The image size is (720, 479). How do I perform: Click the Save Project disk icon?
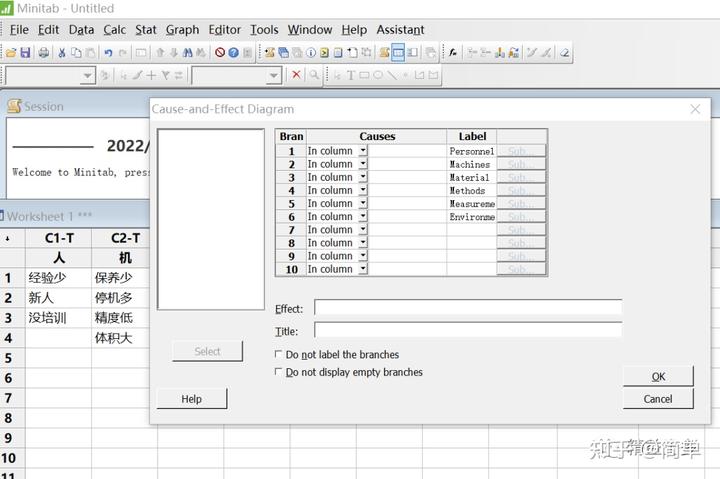[25, 53]
